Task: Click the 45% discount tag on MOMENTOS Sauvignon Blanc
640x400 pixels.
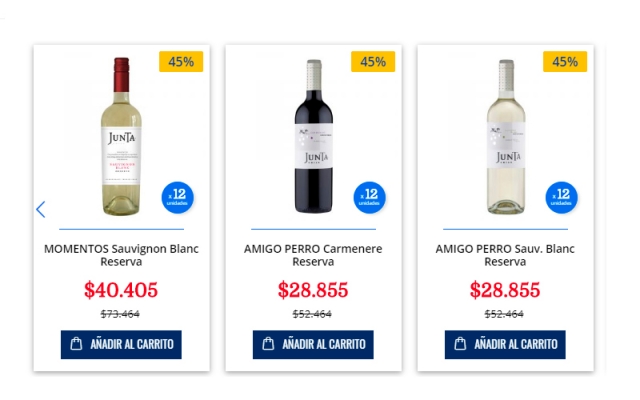Action: (x=181, y=62)
